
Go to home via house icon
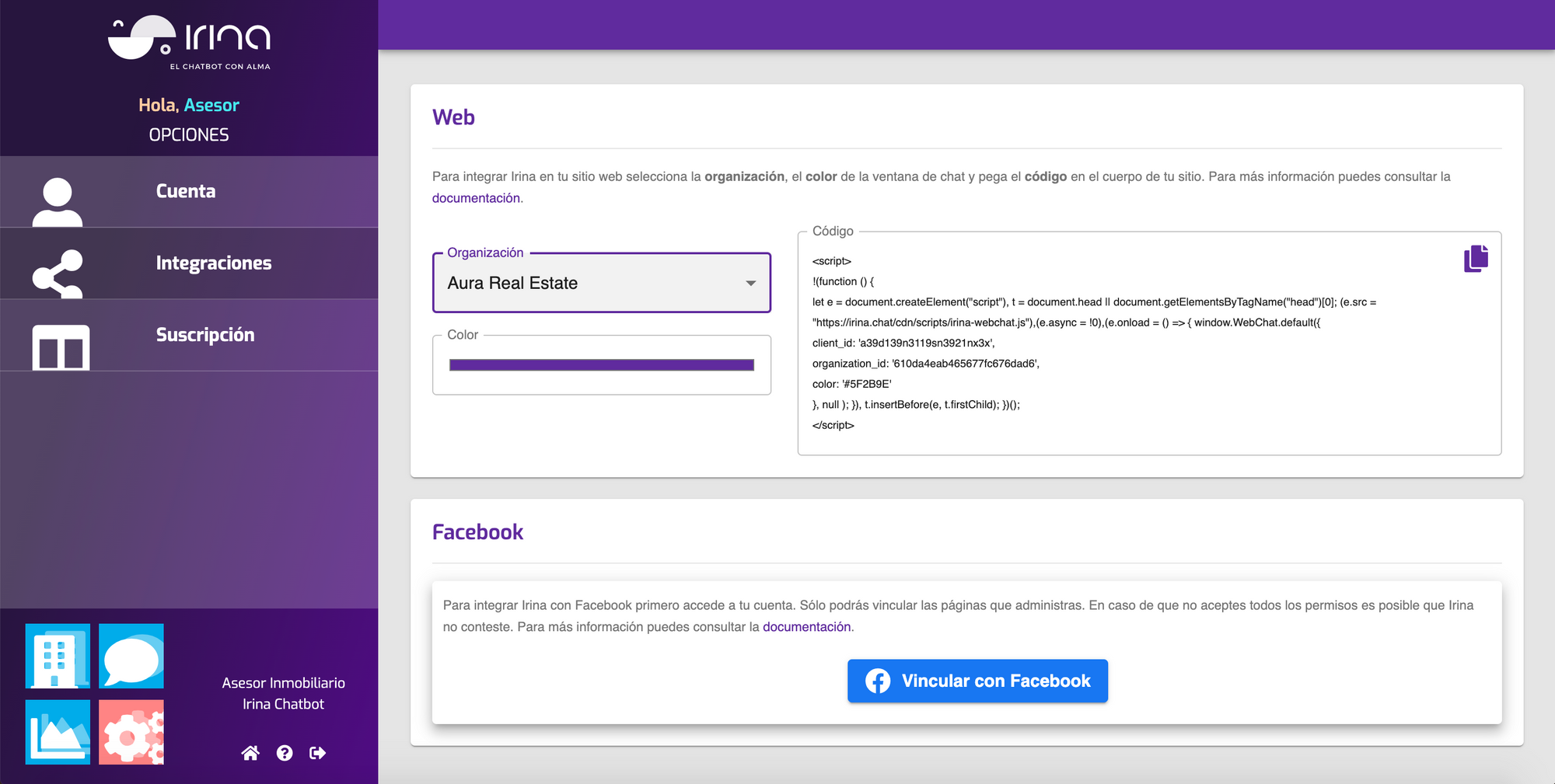point(250,753)
